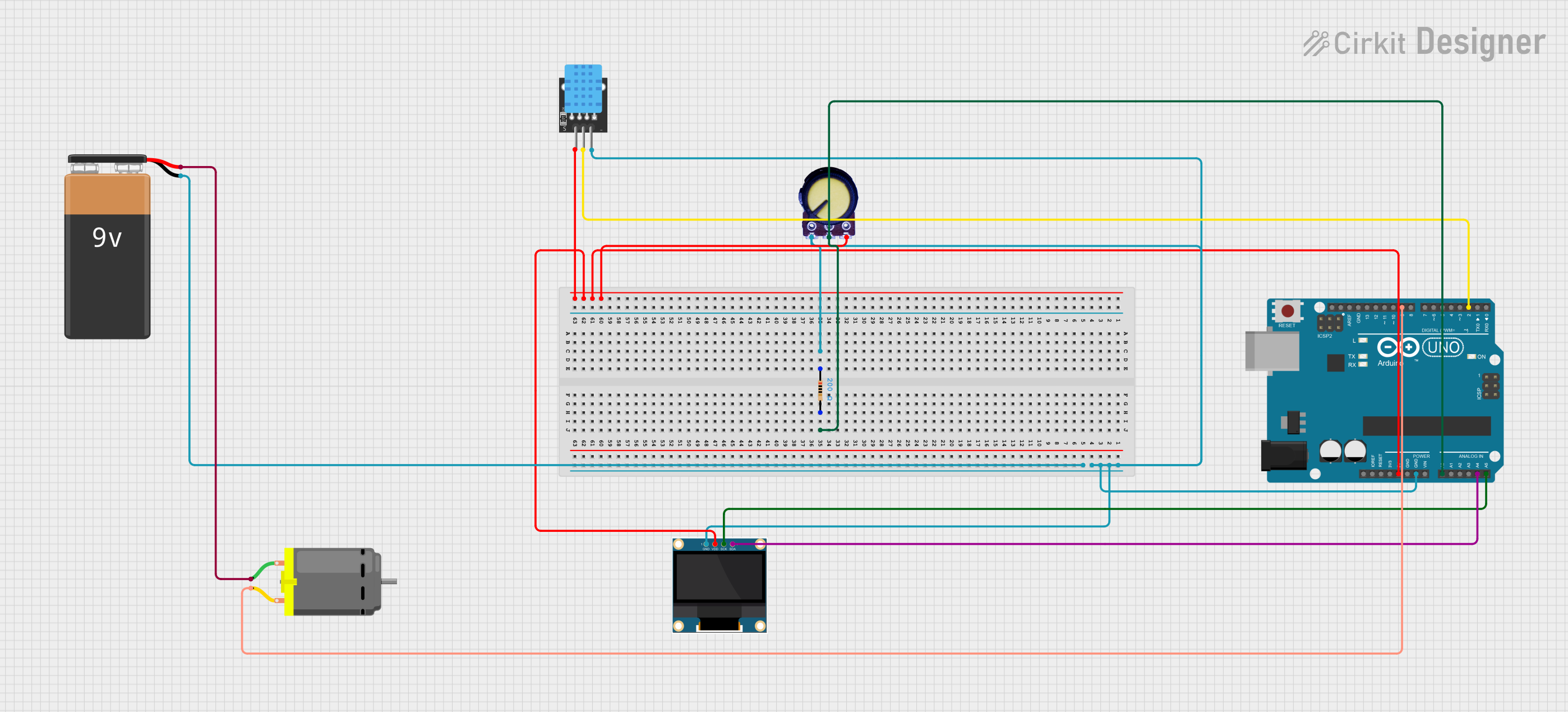Click the '9v' label on battery
This screenshot has width=1568, height=712.
coord(107,237)
